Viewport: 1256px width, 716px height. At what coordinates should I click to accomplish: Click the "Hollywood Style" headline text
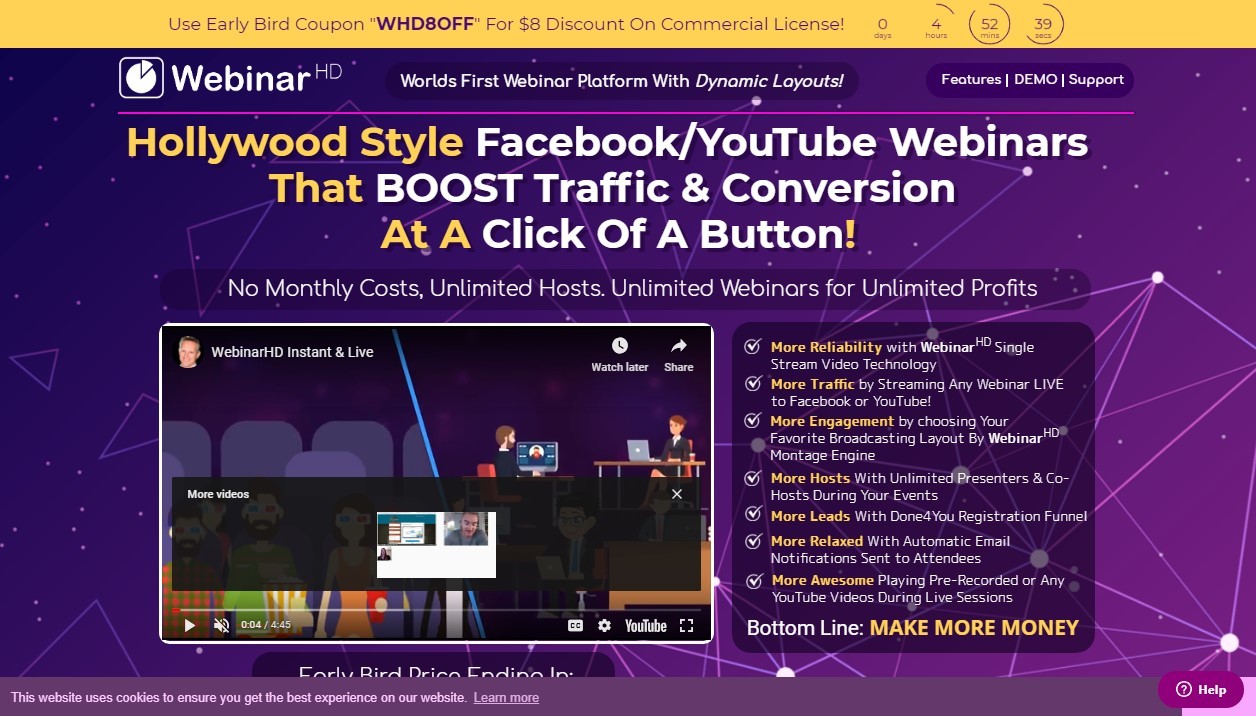click(x=295, y=143)
